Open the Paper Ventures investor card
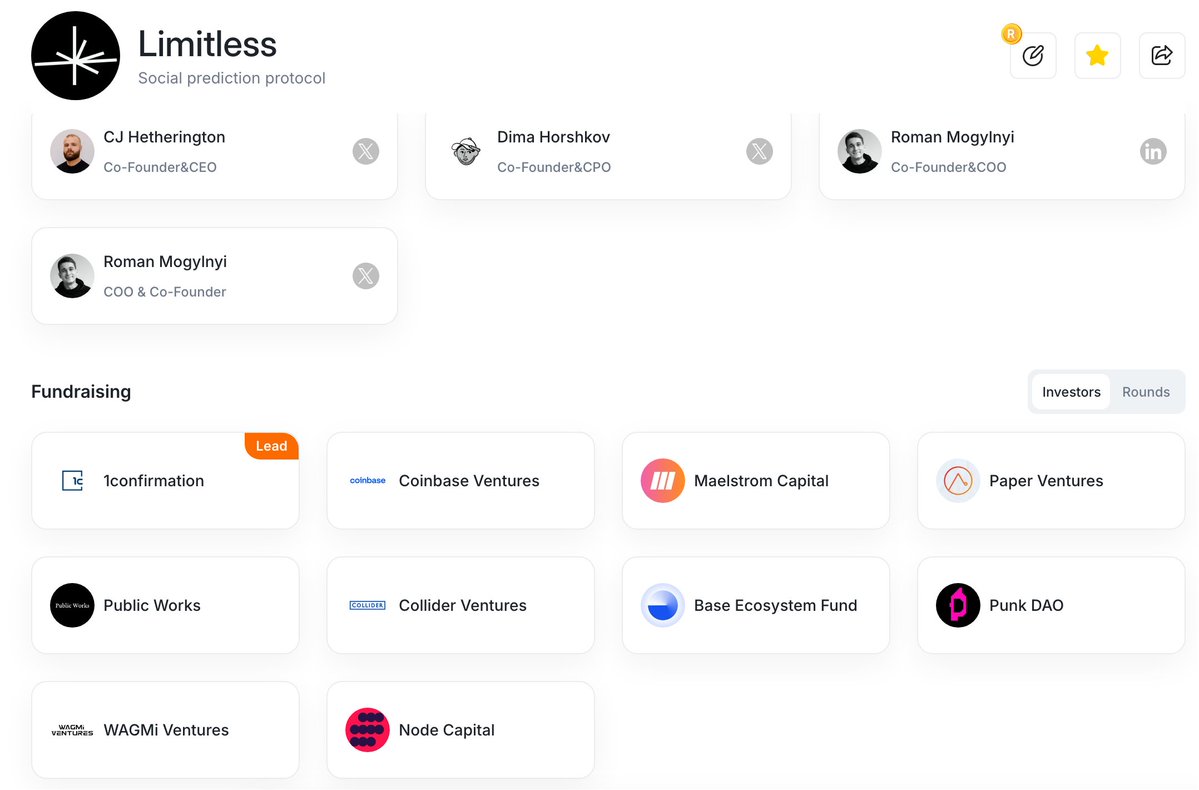 1051,480
